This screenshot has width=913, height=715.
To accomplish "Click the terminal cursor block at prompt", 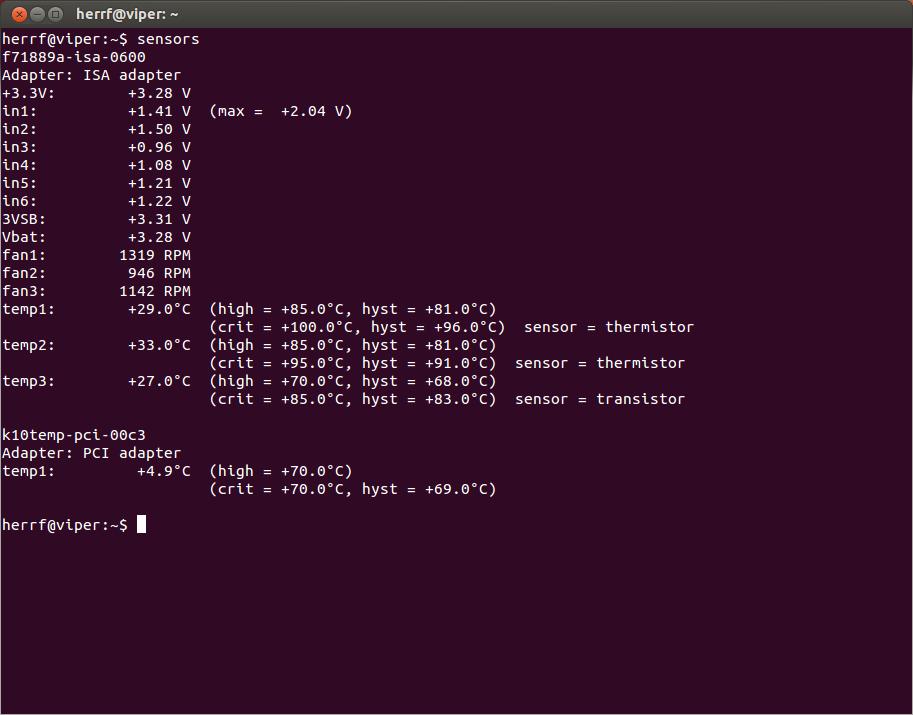I will pos(141,525).
